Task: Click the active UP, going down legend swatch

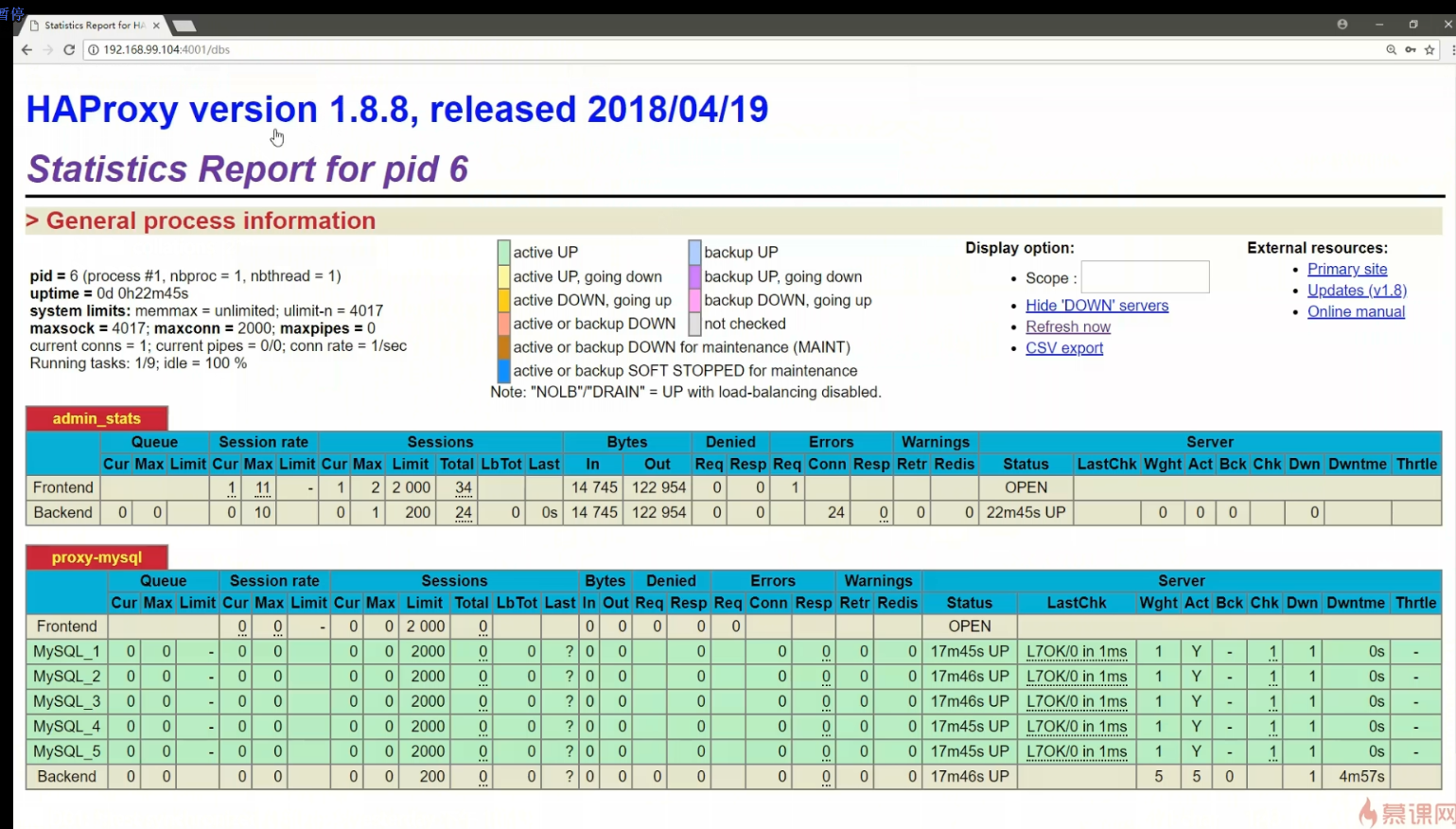Action: pyautogui.click(x=504, y=276)
